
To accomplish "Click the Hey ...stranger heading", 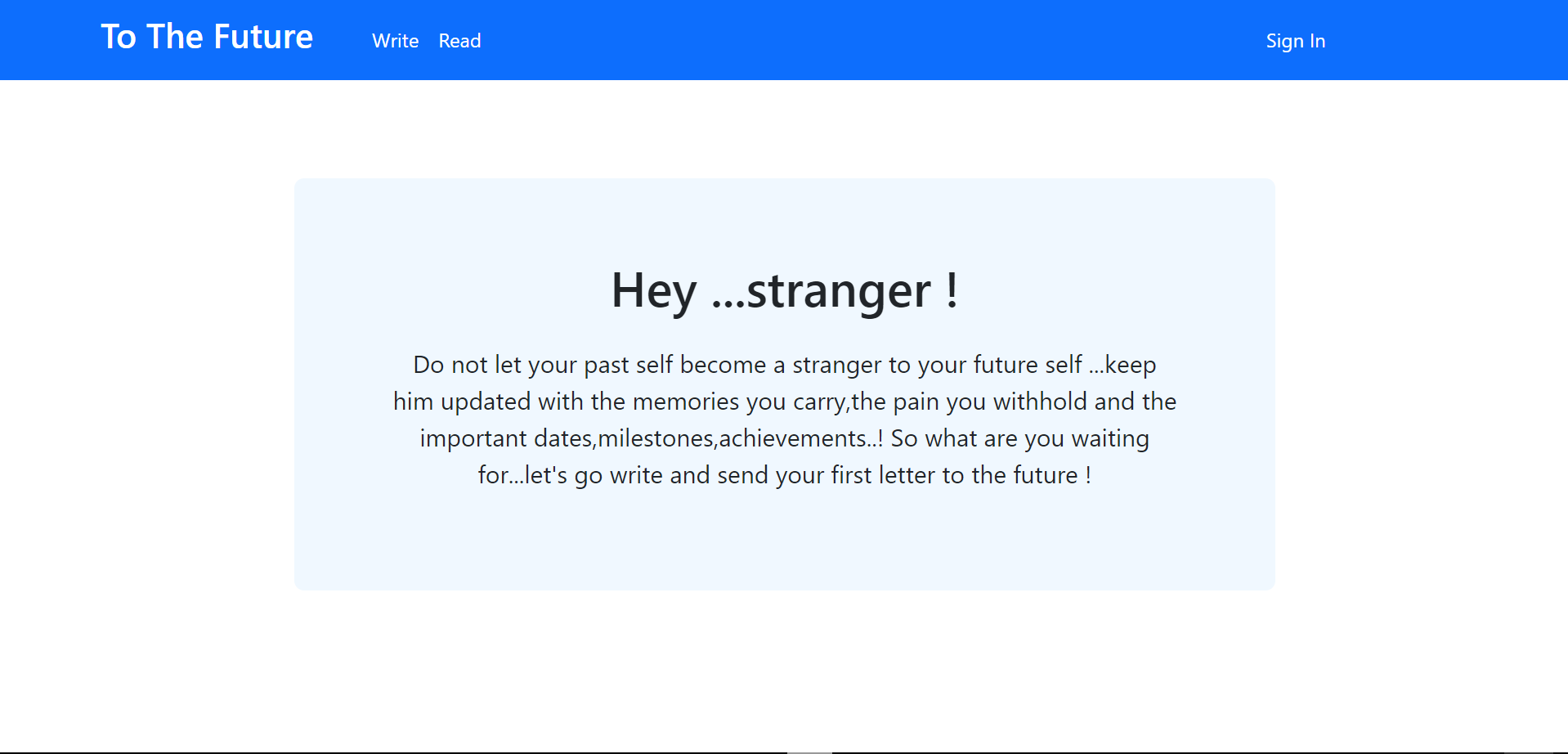I will (784, 291).
